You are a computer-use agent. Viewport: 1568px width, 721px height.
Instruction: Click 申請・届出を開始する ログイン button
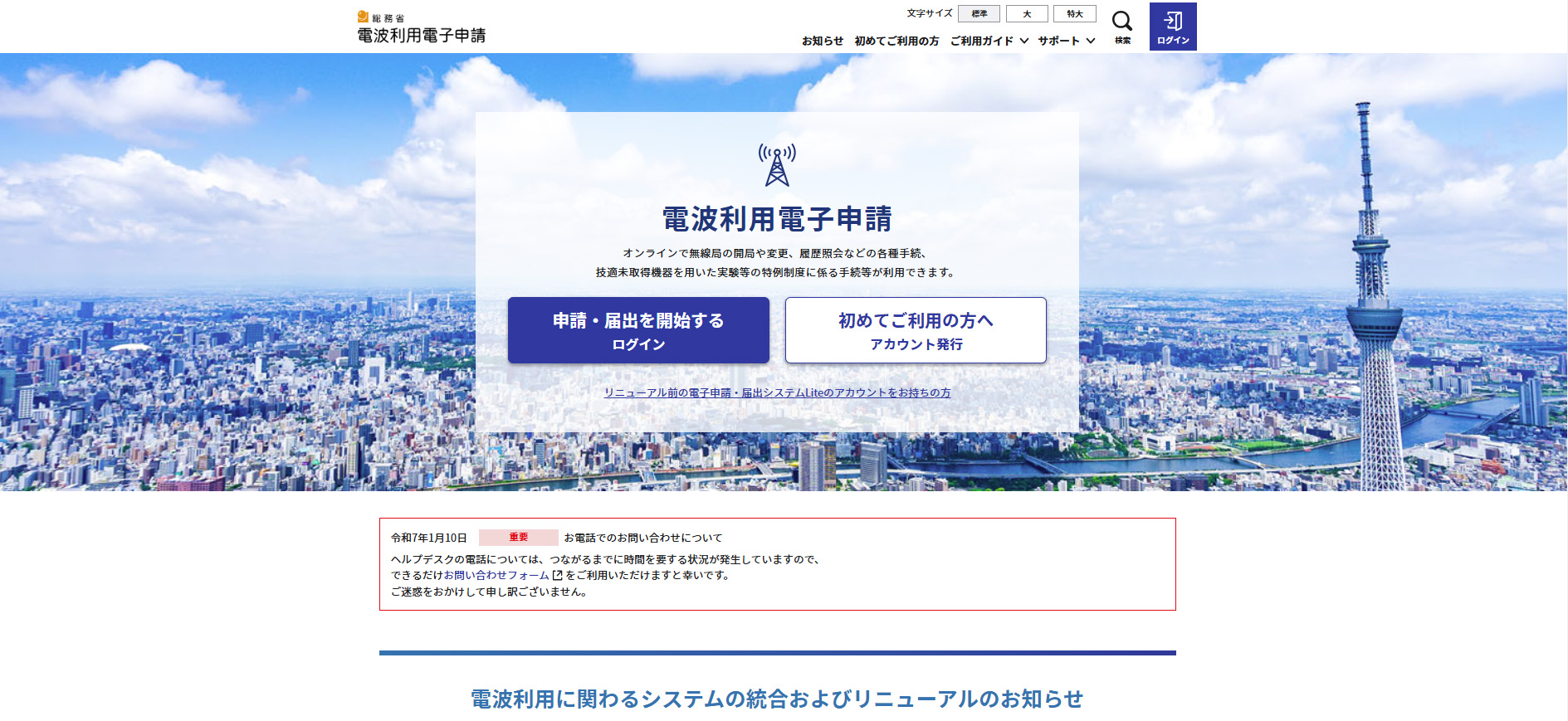638,330
